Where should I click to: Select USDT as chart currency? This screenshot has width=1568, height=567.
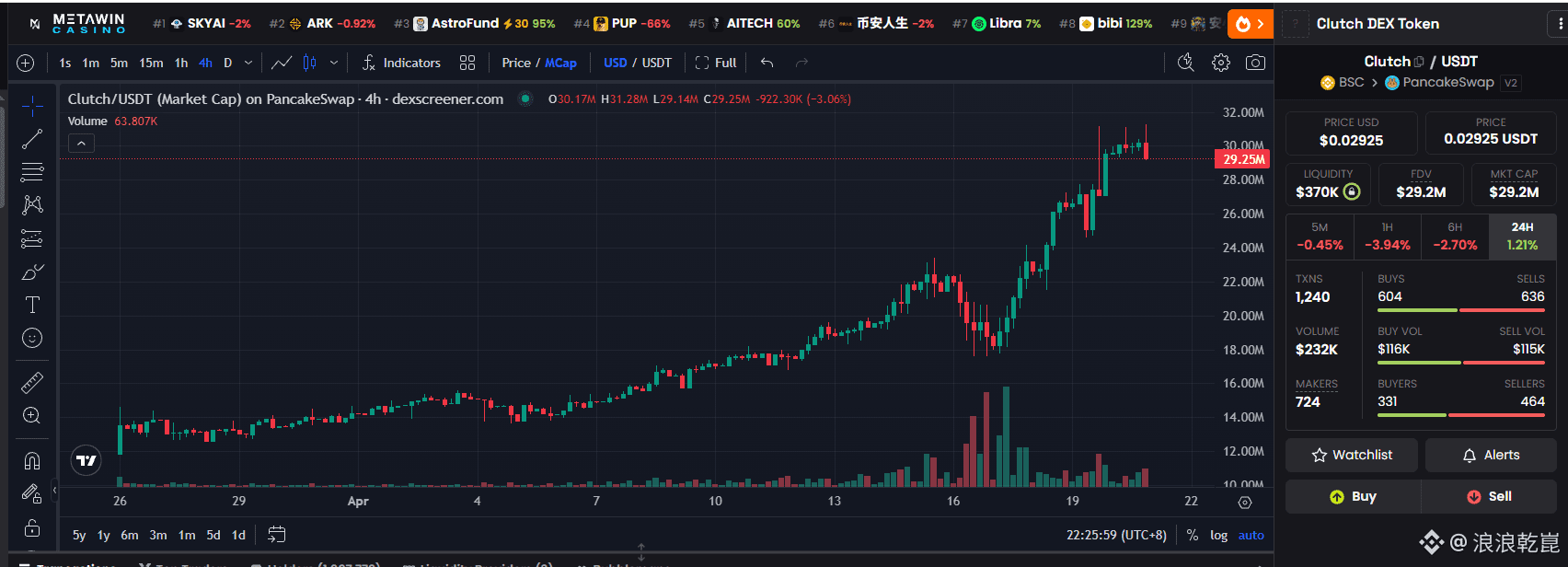click(657, 63)
